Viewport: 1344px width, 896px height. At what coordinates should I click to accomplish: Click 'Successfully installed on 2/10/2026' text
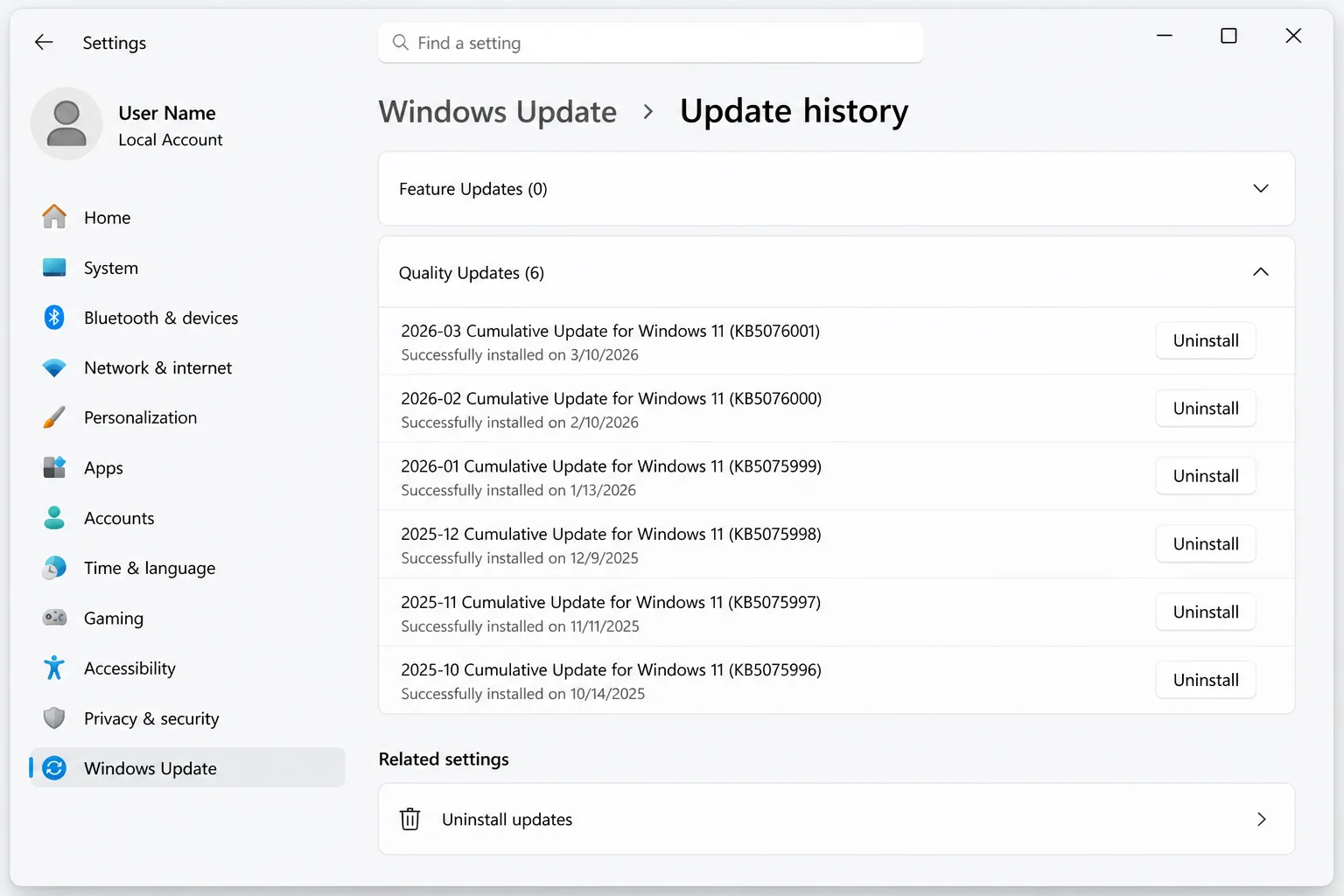click(x=520, y=422)
